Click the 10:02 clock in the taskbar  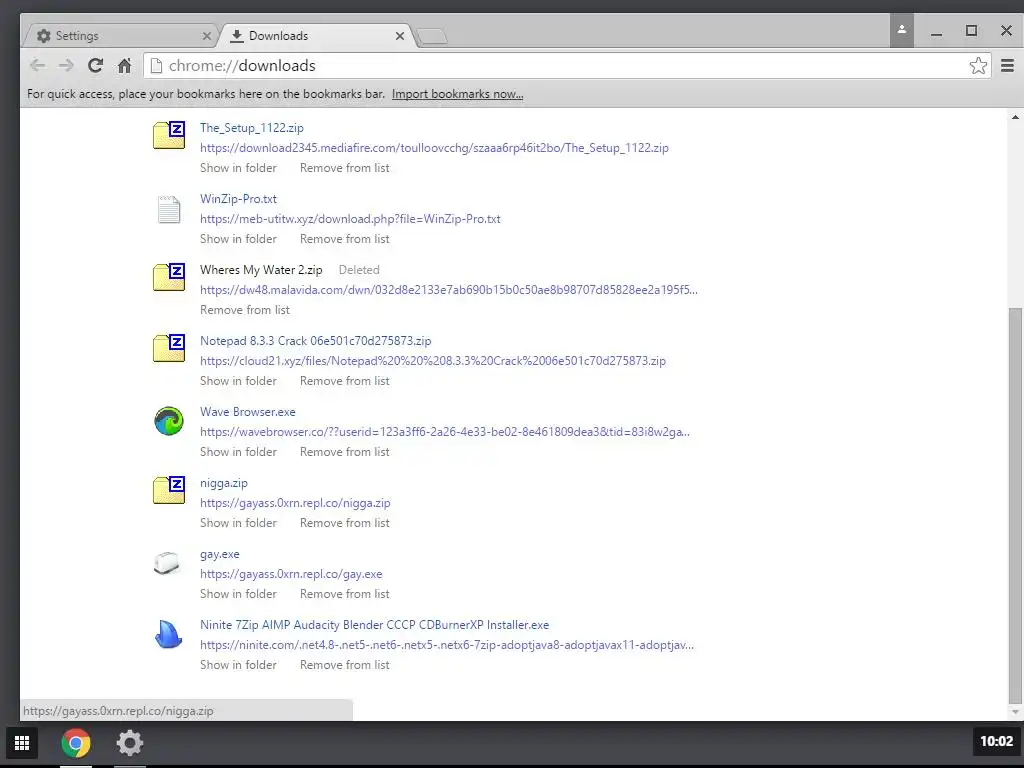coord(996,741)
